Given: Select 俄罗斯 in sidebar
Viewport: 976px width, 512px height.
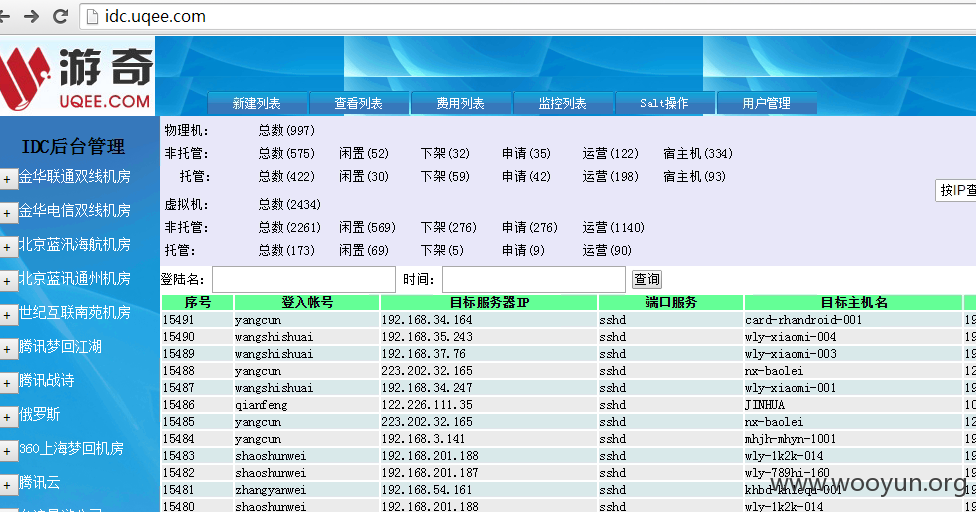Looking at the screenshot, I should tap(39, 414).
